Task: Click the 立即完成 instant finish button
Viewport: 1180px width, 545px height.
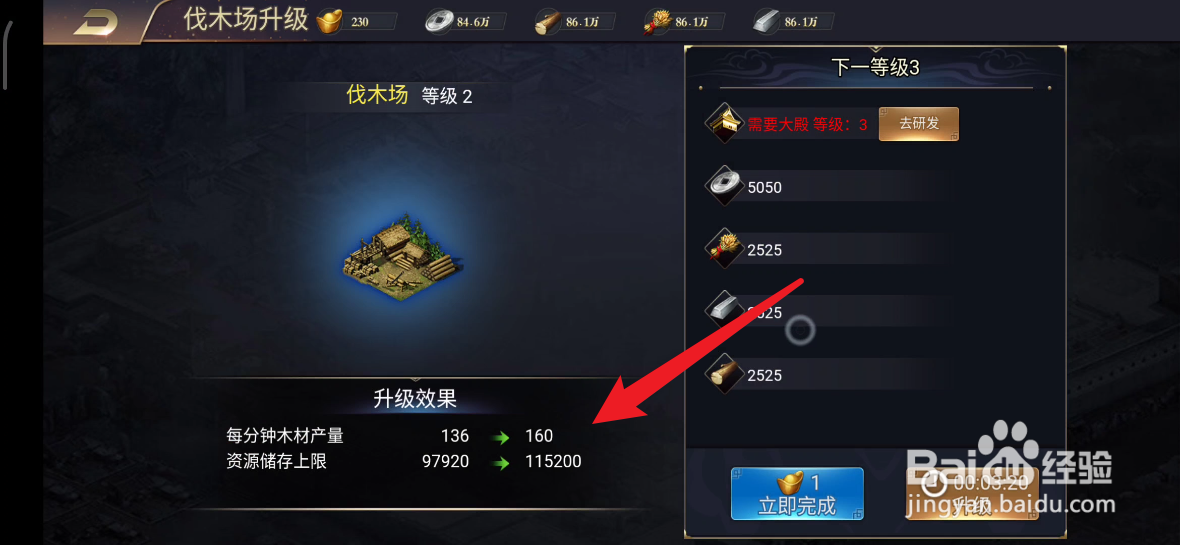Action: pos(797,494)
